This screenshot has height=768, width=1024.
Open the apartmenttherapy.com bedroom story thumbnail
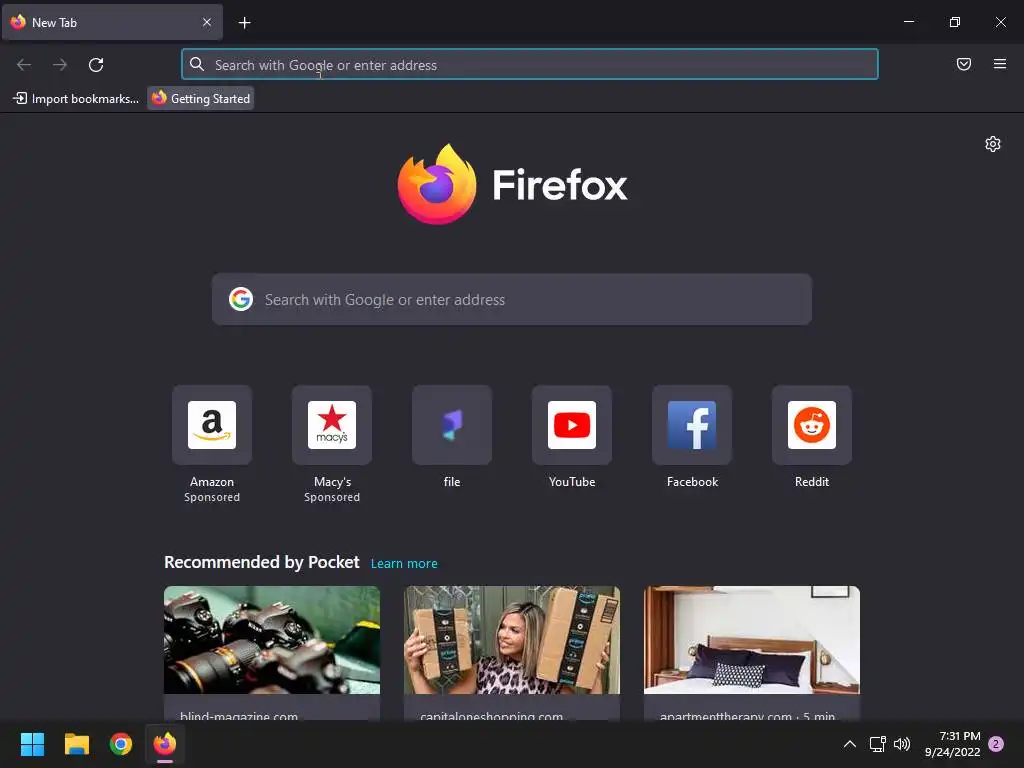point(752,640)
